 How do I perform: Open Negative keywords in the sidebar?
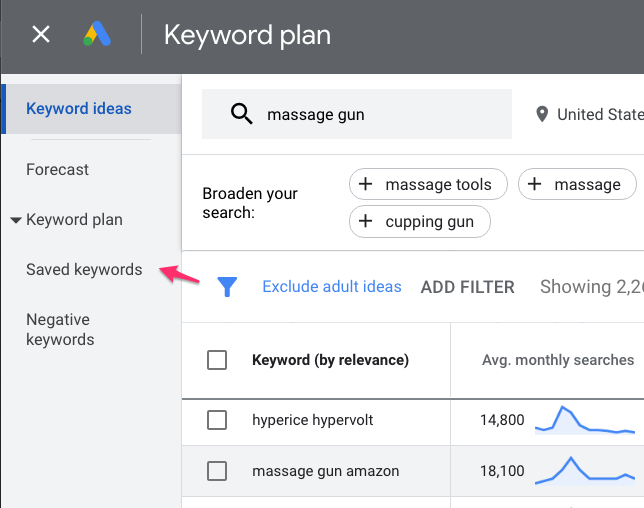[60, 329]
